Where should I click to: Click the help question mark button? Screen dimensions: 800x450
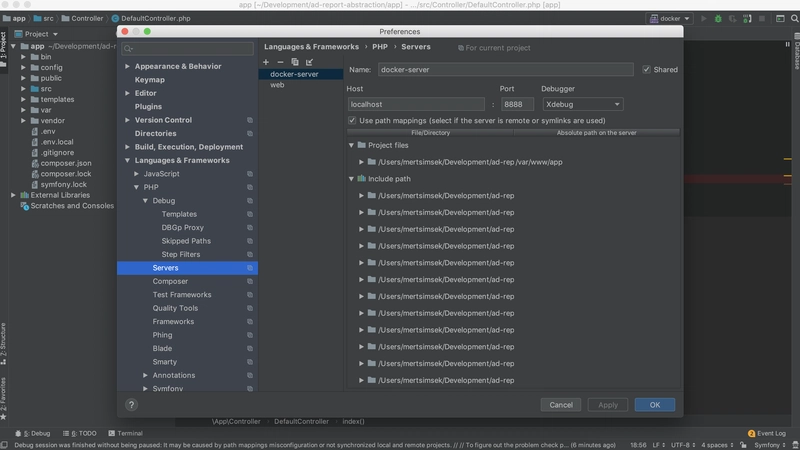[131, 405]
